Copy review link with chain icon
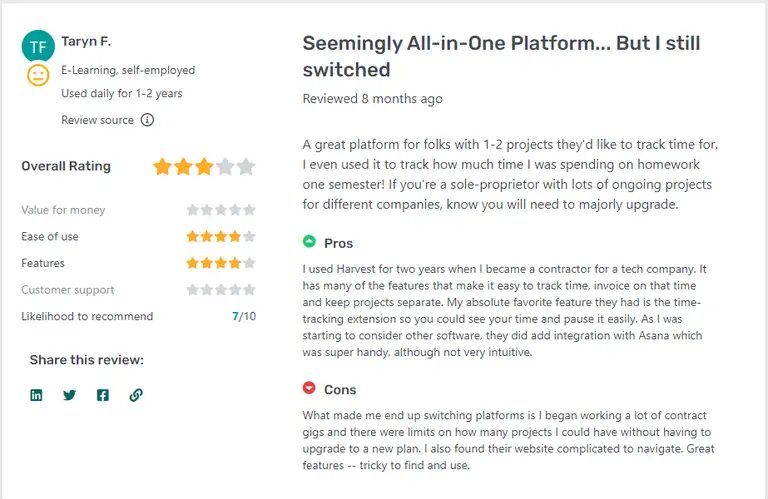This screenshot has width=768, height=499. coord(136,395)
